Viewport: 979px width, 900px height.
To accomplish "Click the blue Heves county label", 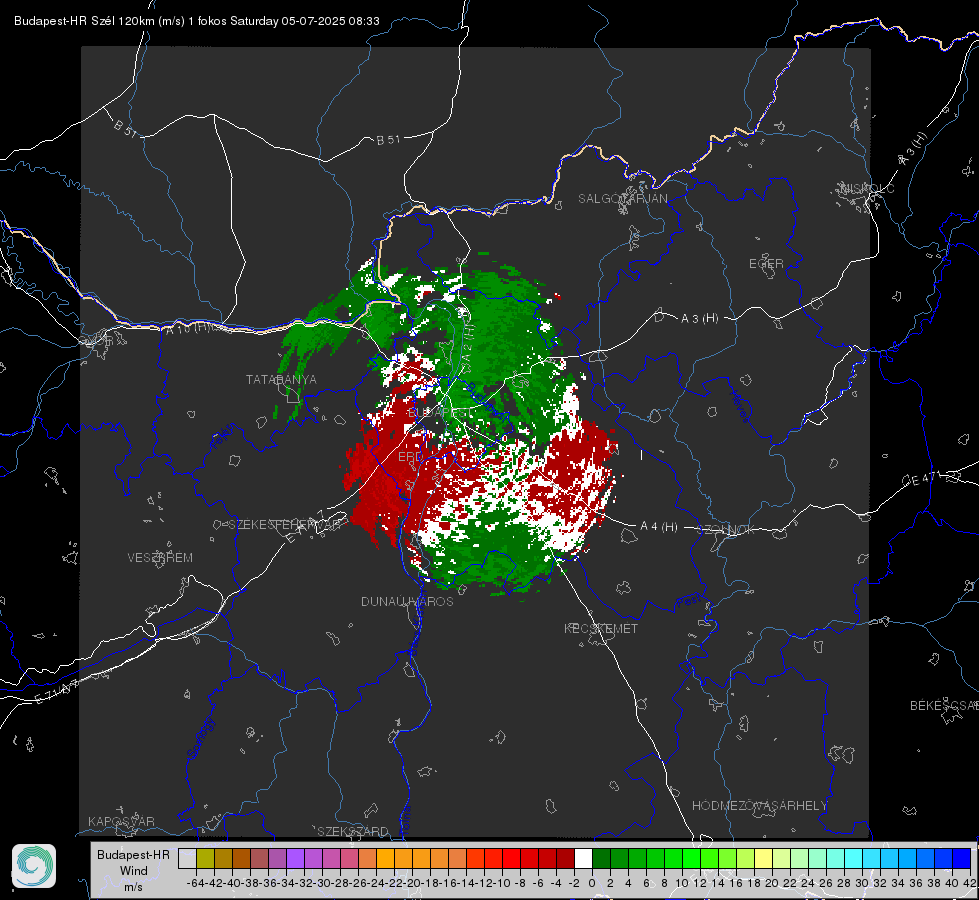I will tap(739, 407).
